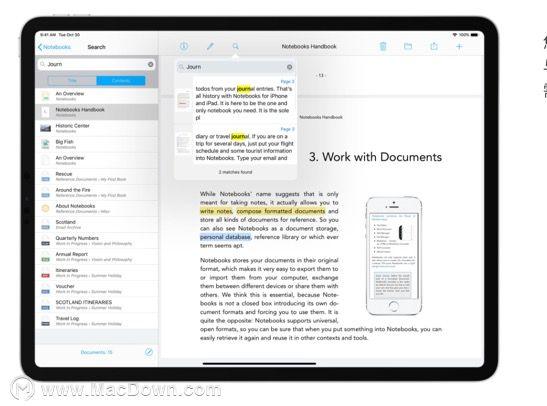Viewport: 547px width, 406px height.
Task: Switch to the Contents search tab
Action: tap(121, 81)
